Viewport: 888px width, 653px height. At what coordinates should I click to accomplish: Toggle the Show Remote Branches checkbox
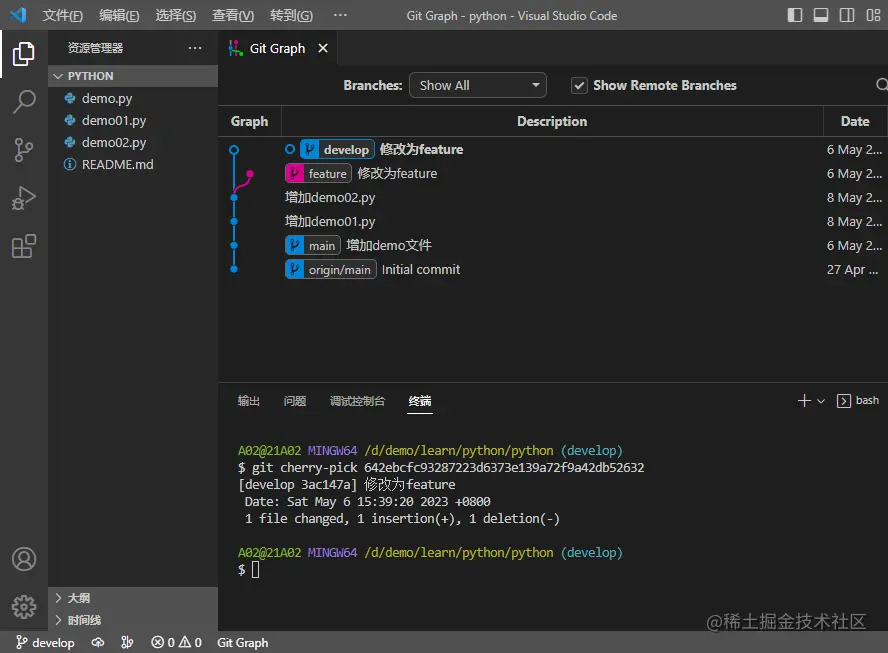click(x=579, y=86)
